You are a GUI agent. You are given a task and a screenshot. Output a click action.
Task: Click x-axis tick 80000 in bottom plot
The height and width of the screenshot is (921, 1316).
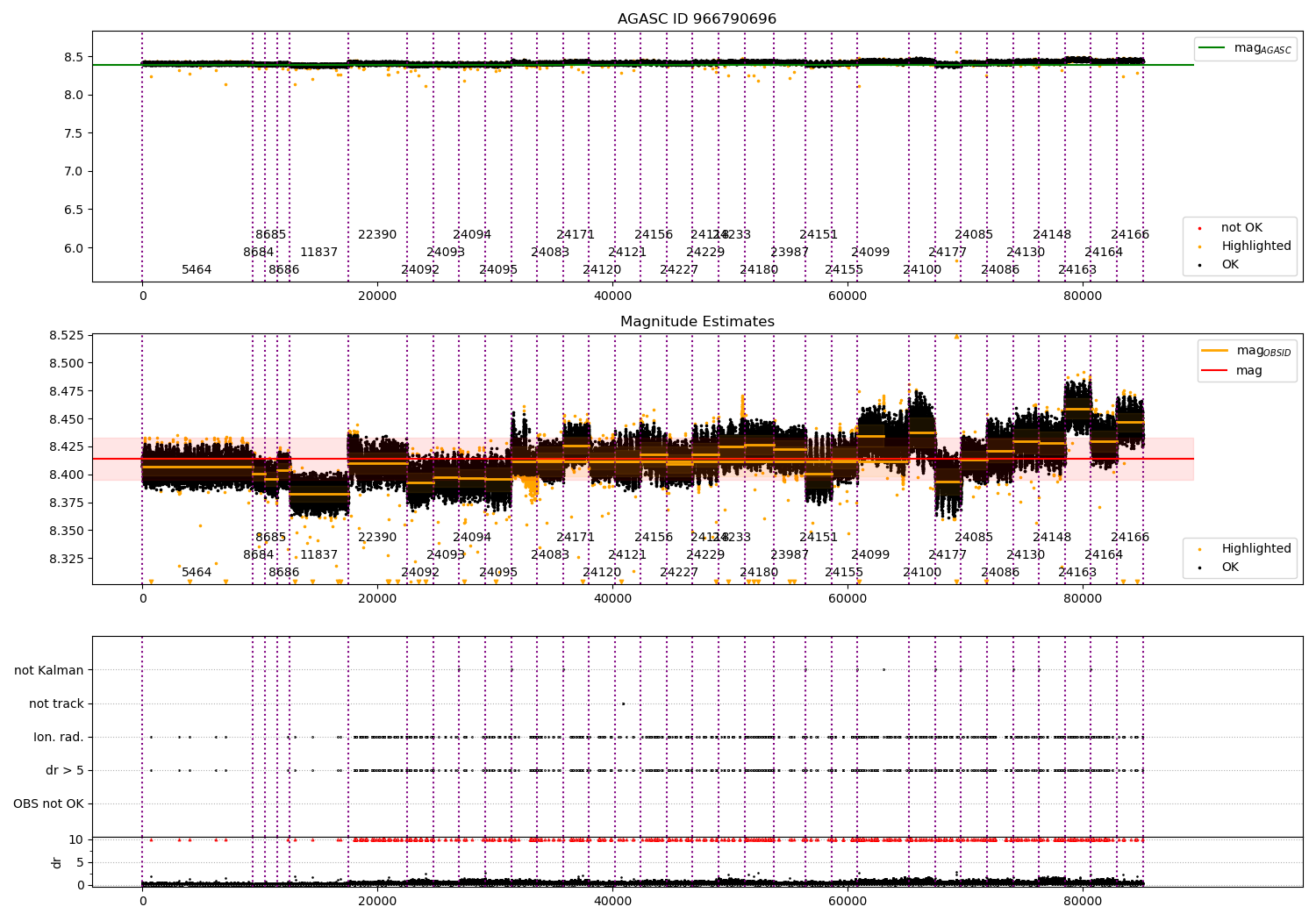pyautogui.click(x=1083, y=901)
